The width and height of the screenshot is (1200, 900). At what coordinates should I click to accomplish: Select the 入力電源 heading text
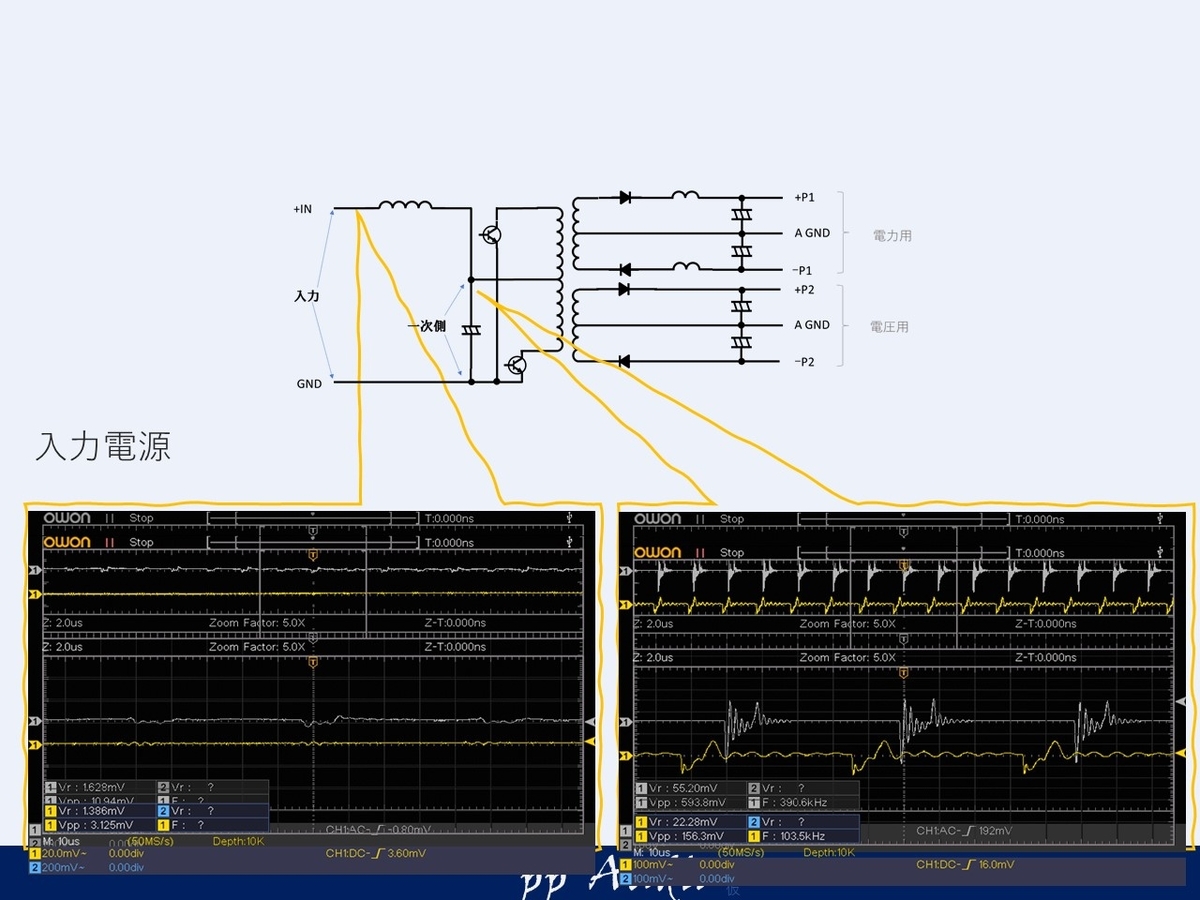(103, 447)
